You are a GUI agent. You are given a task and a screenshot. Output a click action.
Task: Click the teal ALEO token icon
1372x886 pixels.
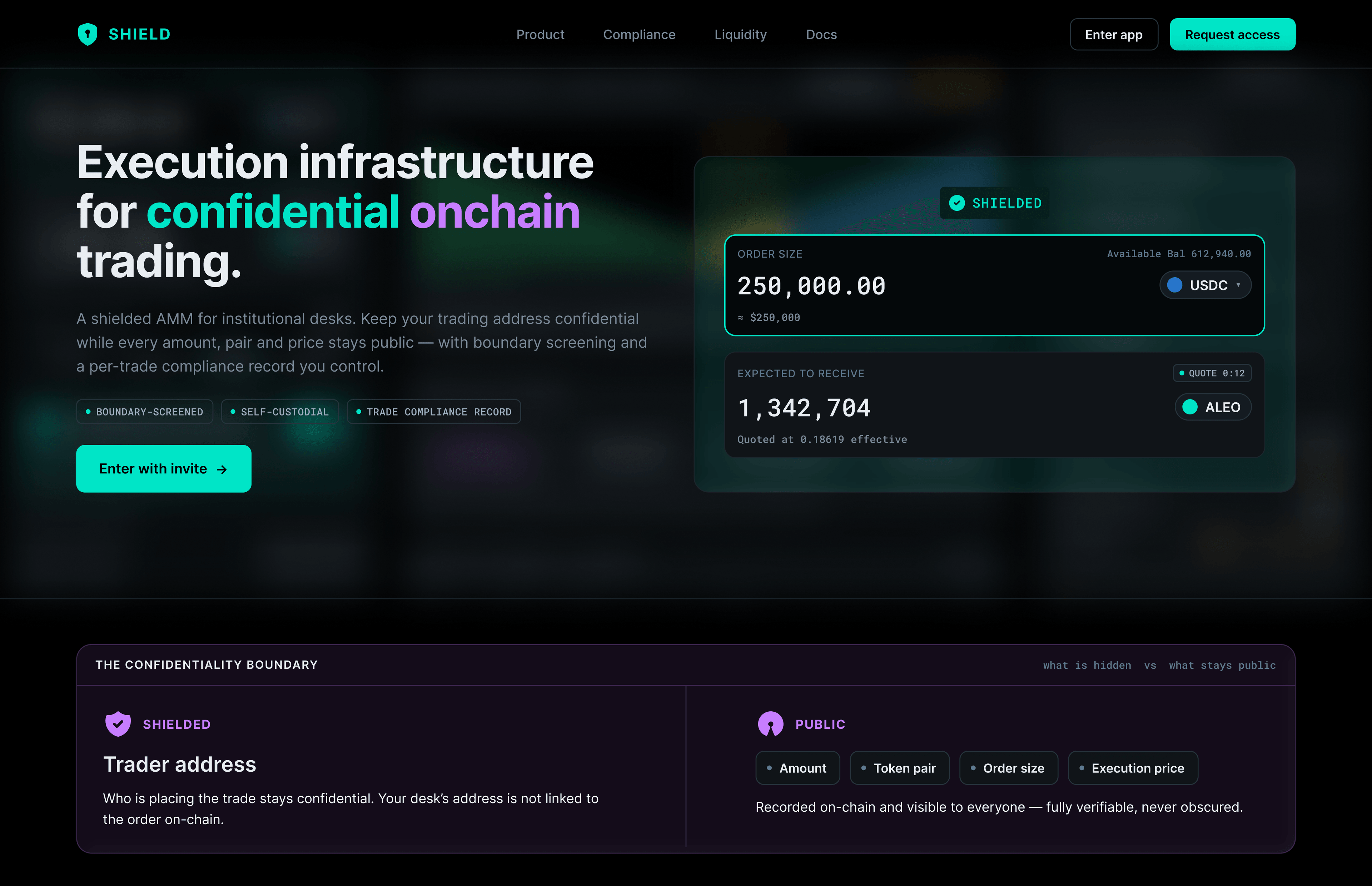click(1190, 407)
